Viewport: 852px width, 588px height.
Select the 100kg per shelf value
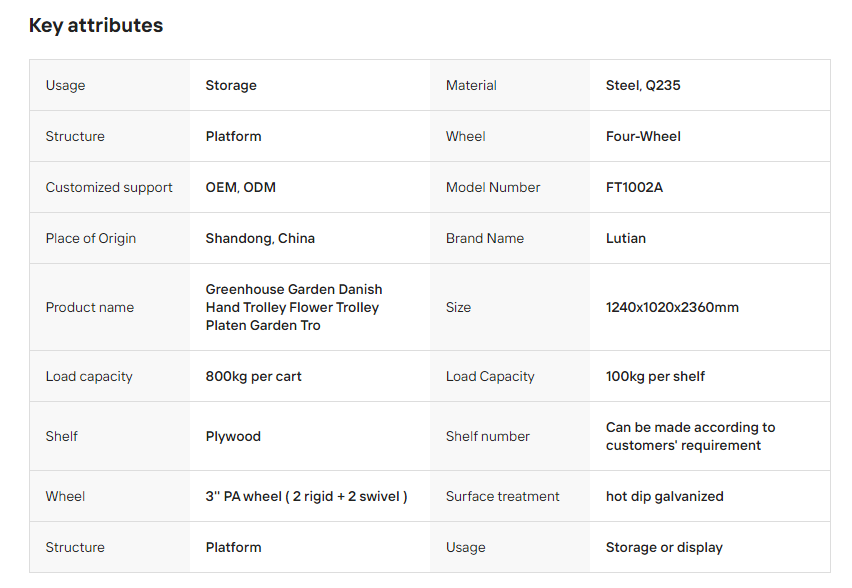(x=655, y=377)
